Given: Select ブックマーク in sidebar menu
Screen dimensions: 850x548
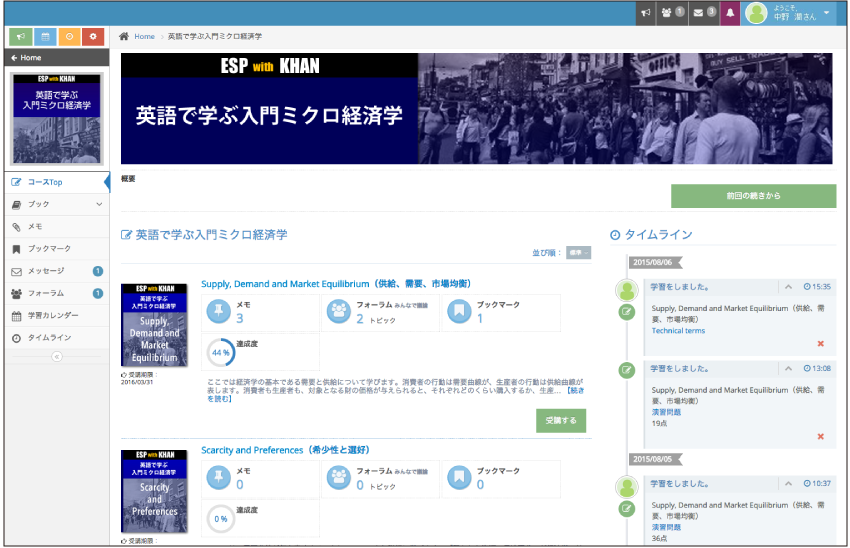Looking at the screenshot, I should click(57, 249).
